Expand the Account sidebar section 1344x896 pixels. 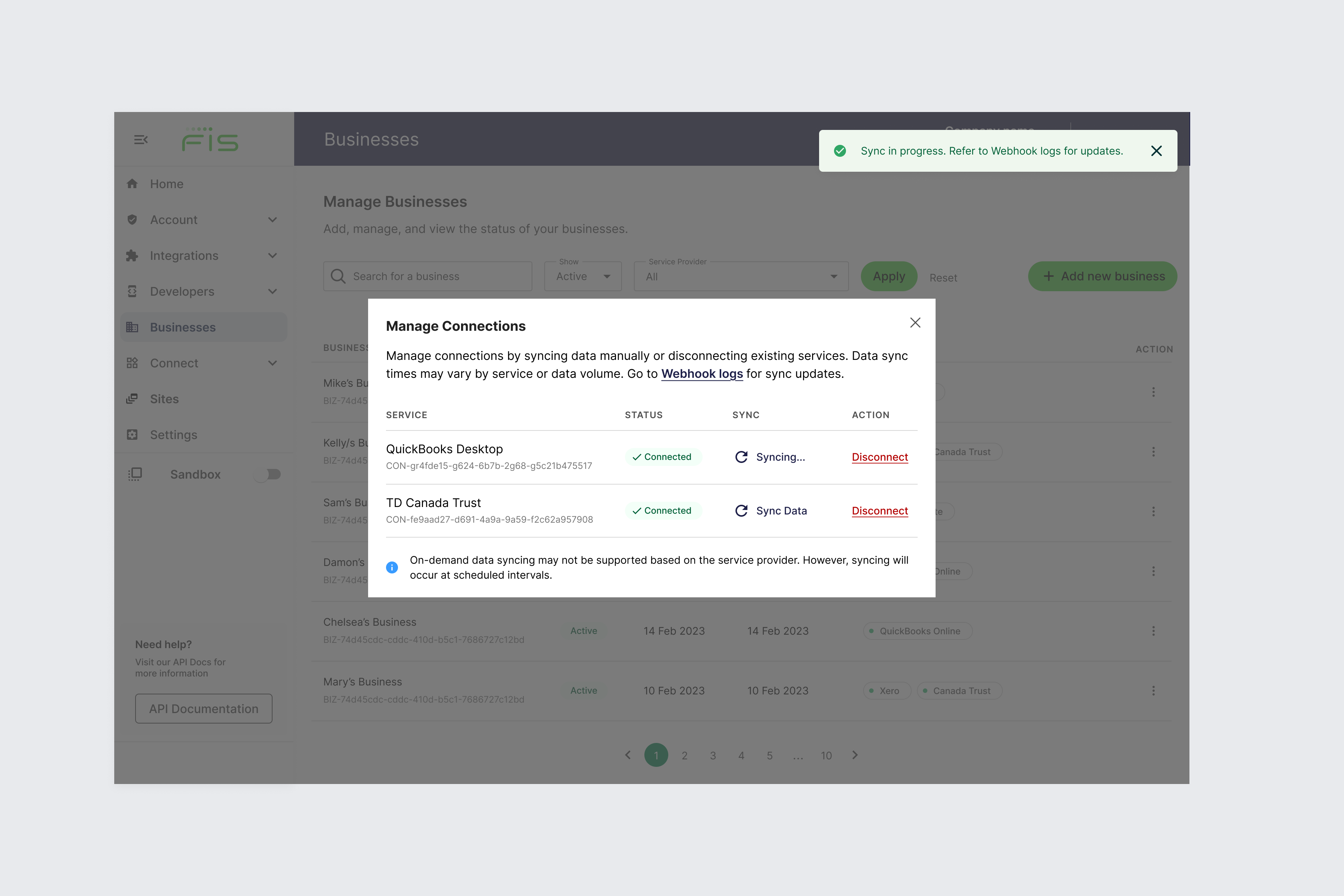click(x=272, y=220)
